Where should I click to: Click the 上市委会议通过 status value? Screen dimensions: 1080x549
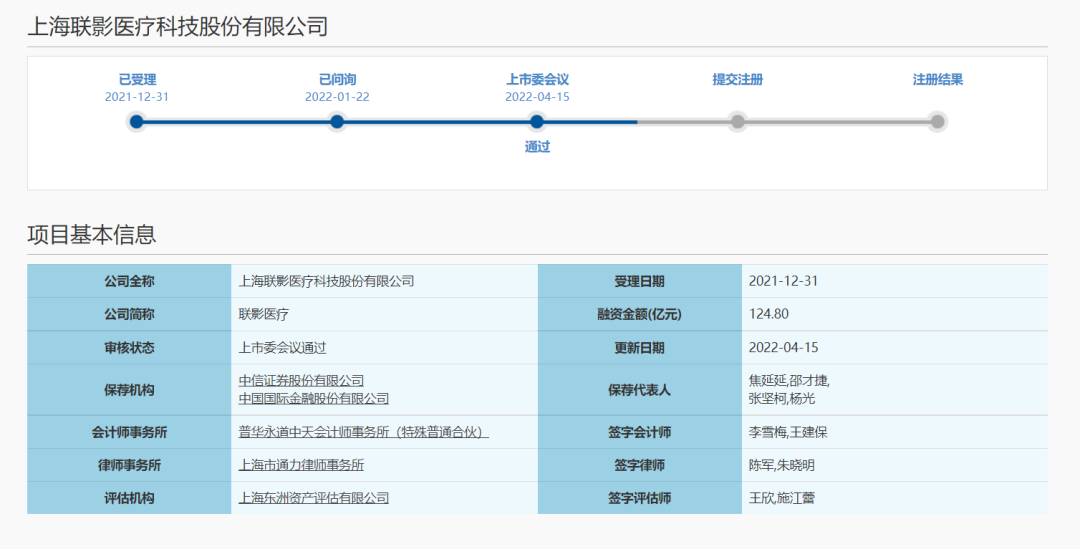[x=282, y=347]
